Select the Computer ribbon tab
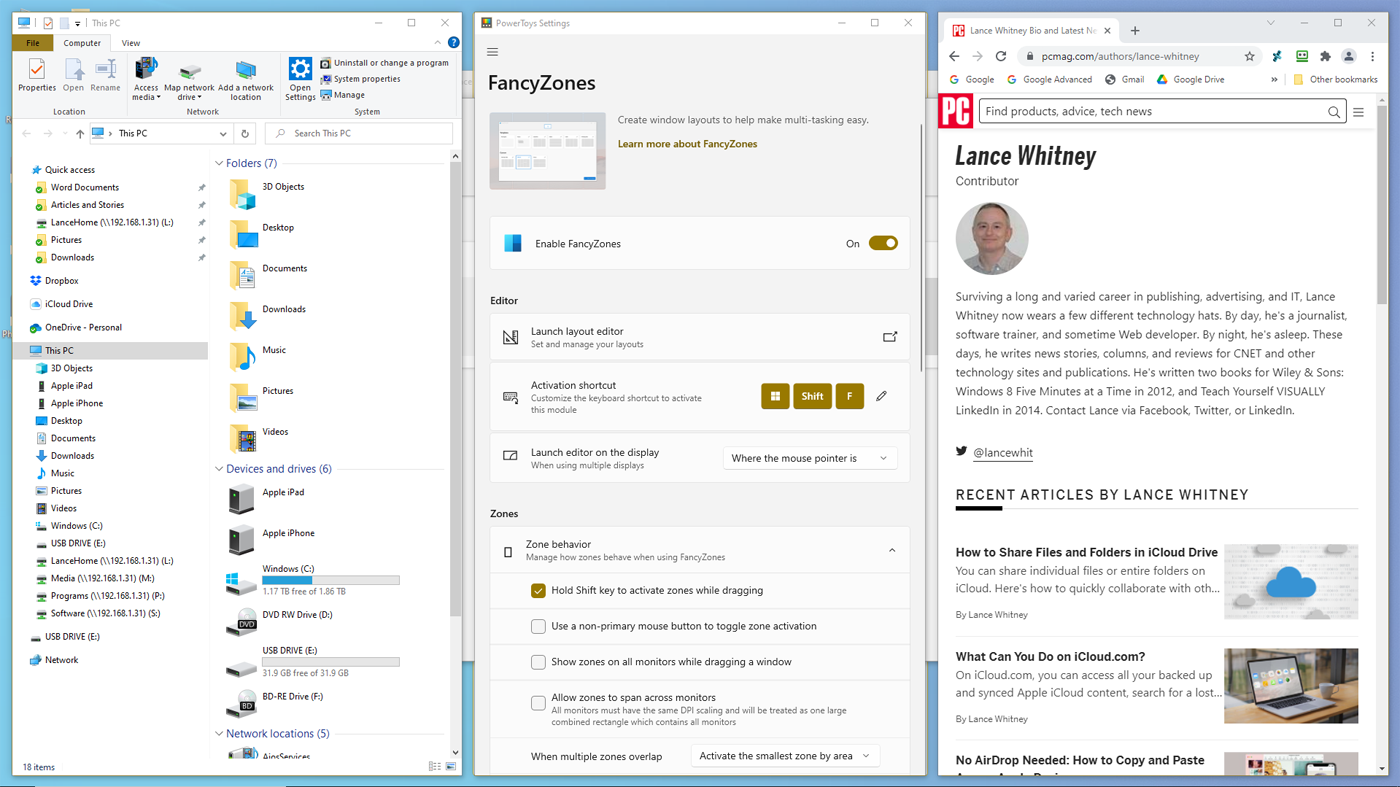 pos(82,43)
